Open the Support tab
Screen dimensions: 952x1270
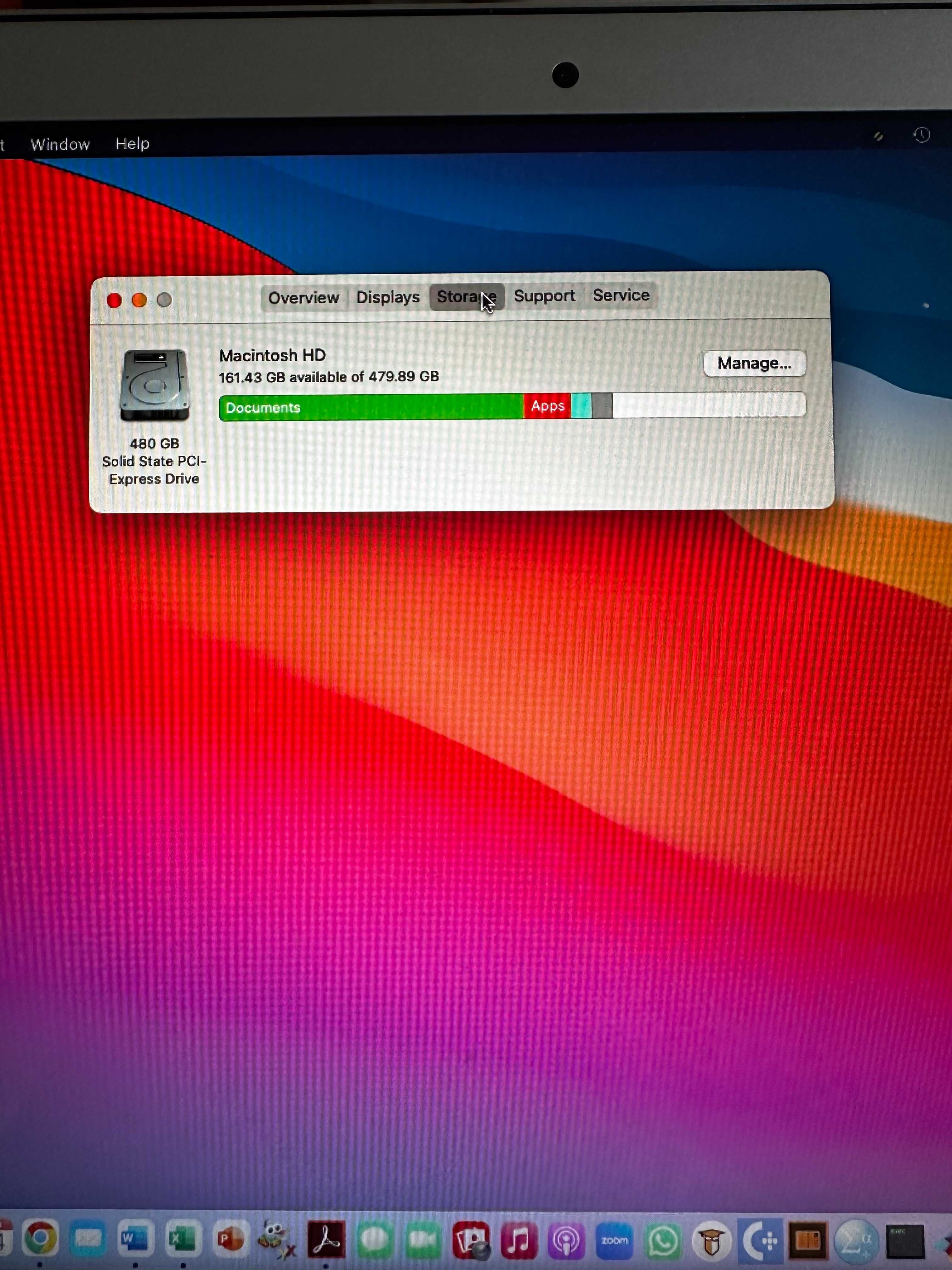544,296
